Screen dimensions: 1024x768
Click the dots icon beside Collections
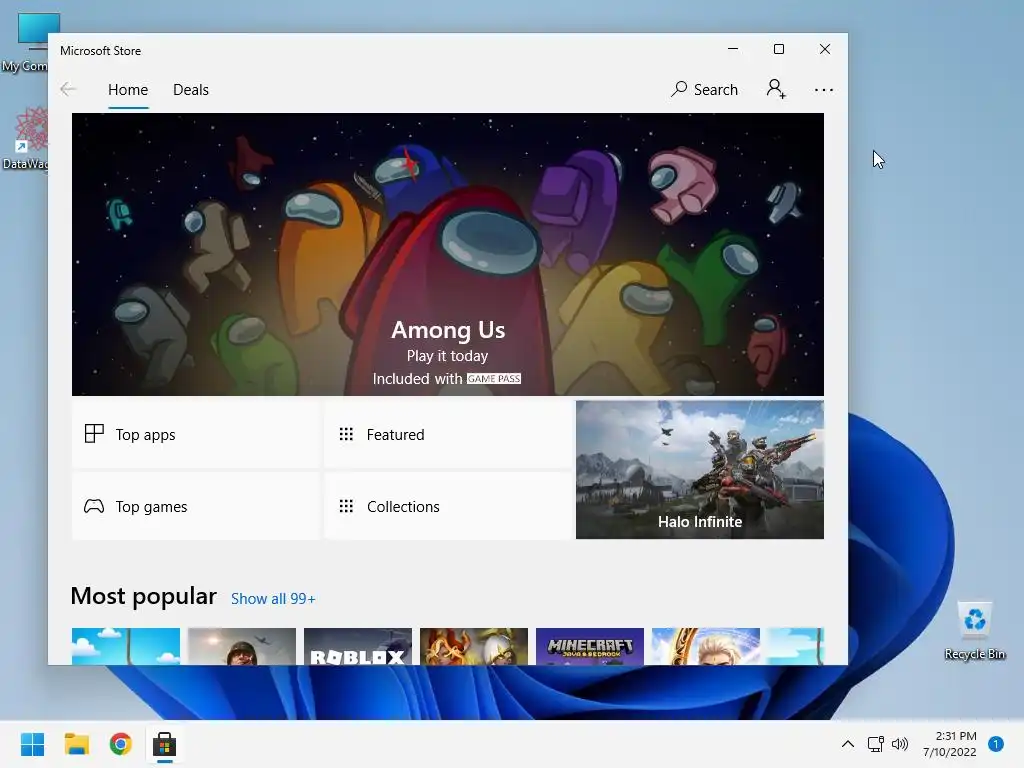click(346, 506)
